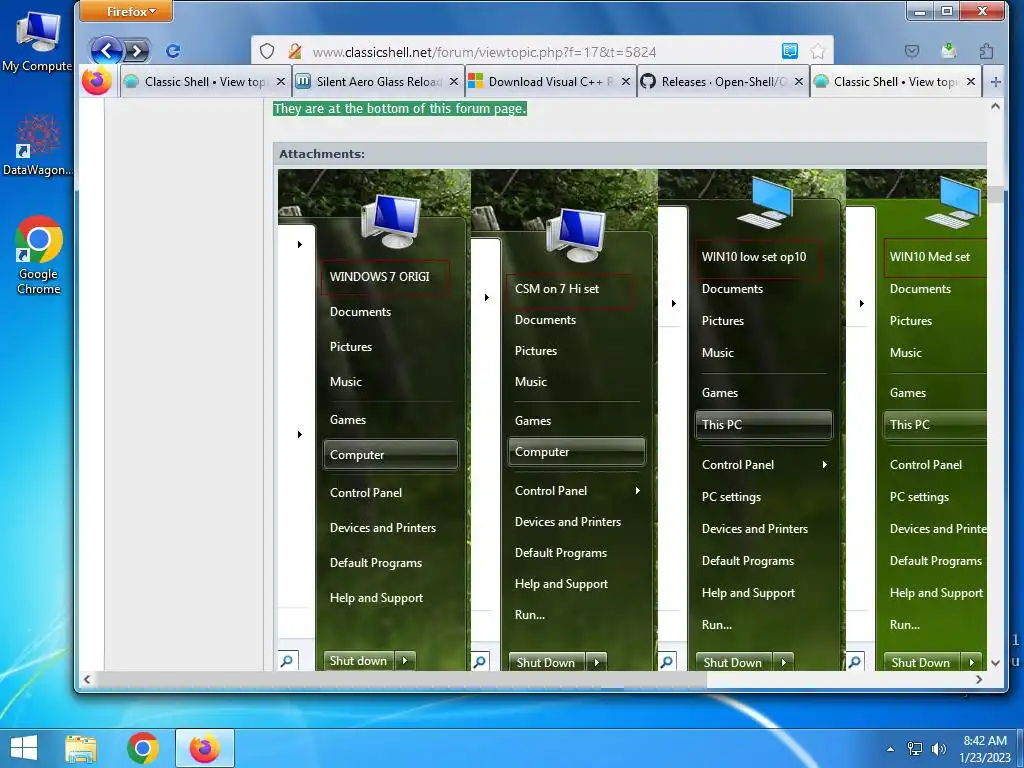Close the Releases Open-Shell tab
Viewport: 1024px width, 768px height.
(798, 82)
